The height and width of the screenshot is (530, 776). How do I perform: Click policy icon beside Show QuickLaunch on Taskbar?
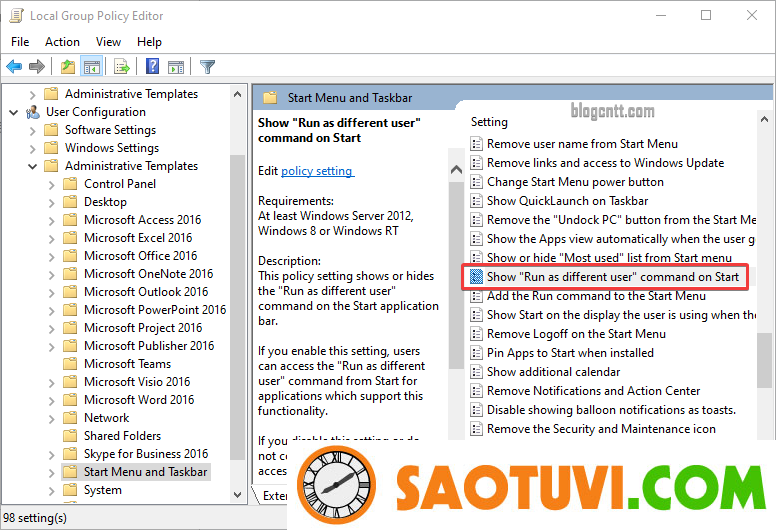tap(476, 201)
